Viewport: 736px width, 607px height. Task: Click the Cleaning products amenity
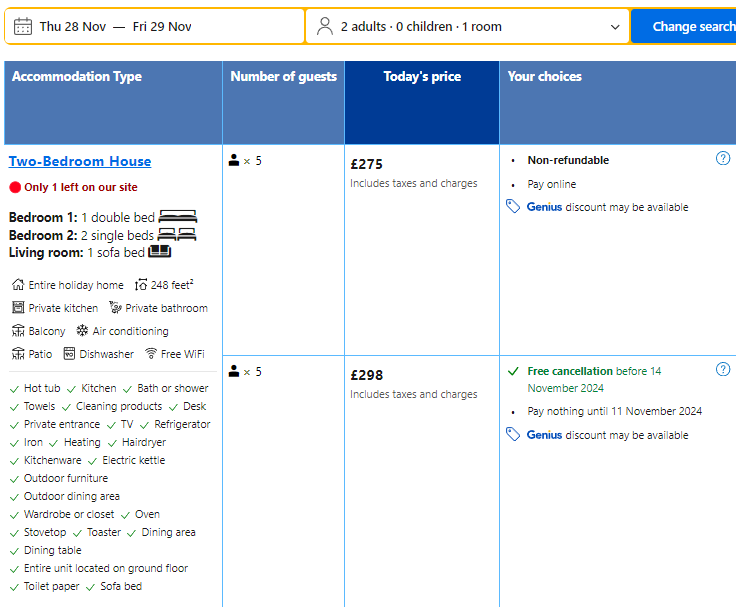tap(119, 406)
